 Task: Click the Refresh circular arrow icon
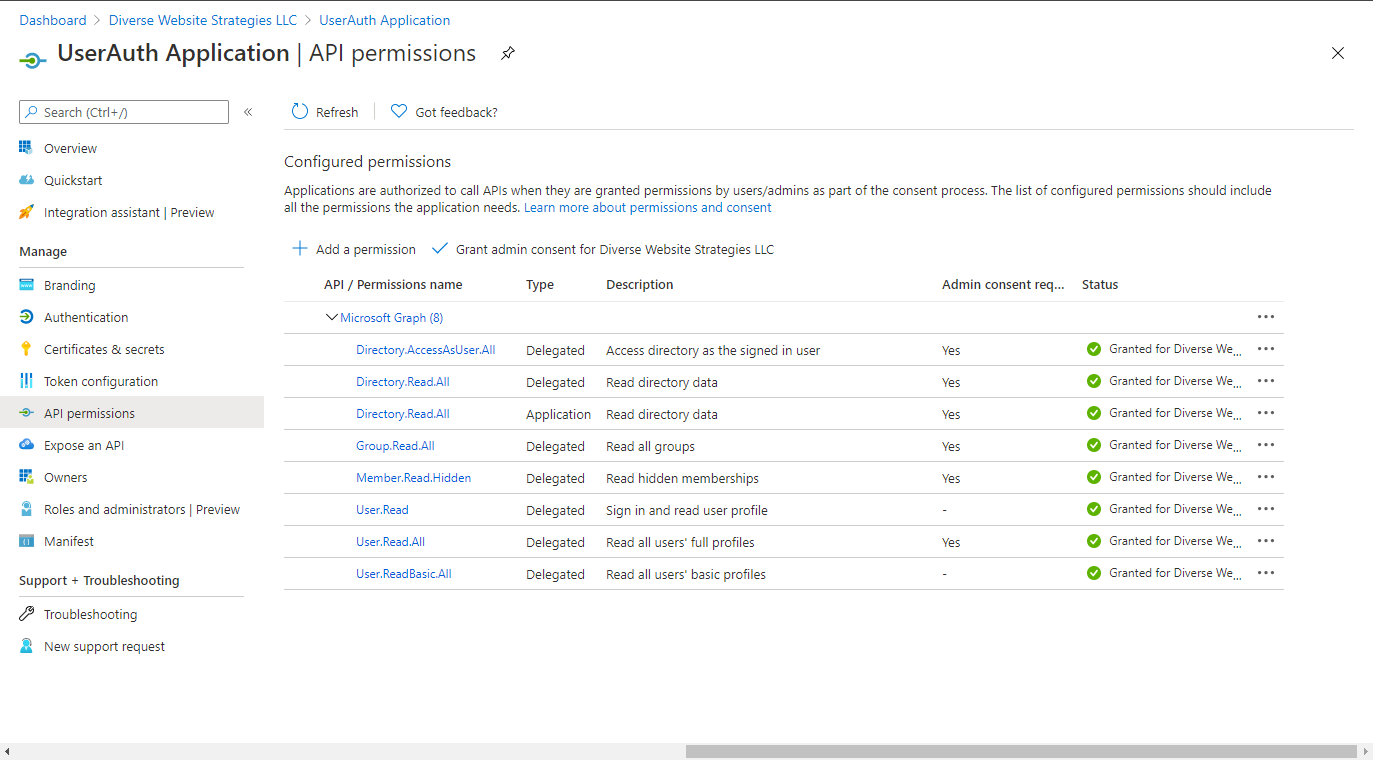[300, 112]
